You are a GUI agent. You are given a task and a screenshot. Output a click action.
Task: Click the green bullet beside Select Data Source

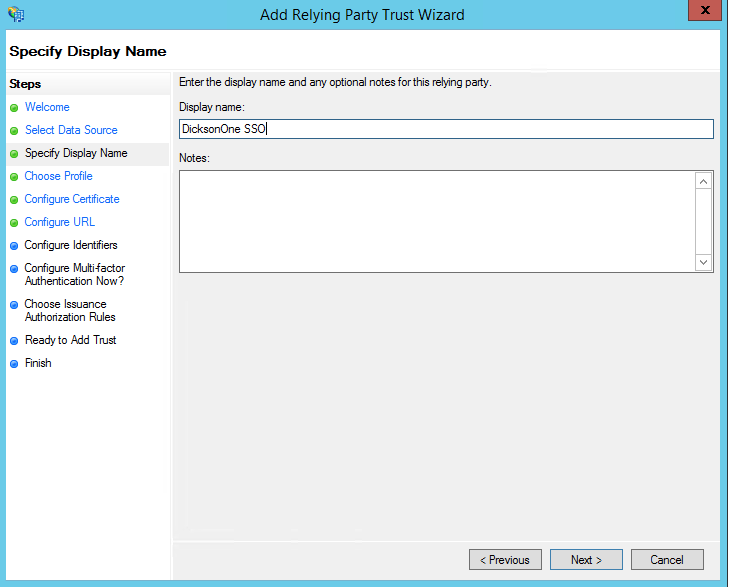14,131
